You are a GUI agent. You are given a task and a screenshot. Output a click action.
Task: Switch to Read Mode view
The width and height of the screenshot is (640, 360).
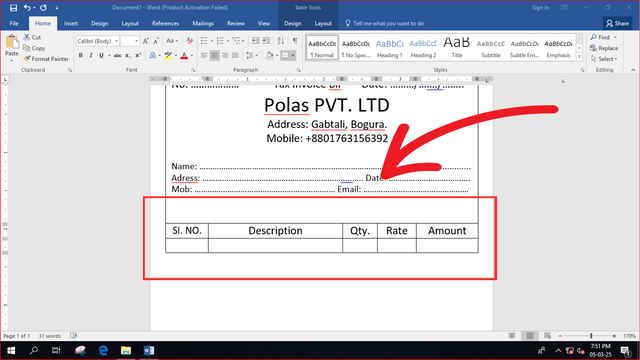512,336
